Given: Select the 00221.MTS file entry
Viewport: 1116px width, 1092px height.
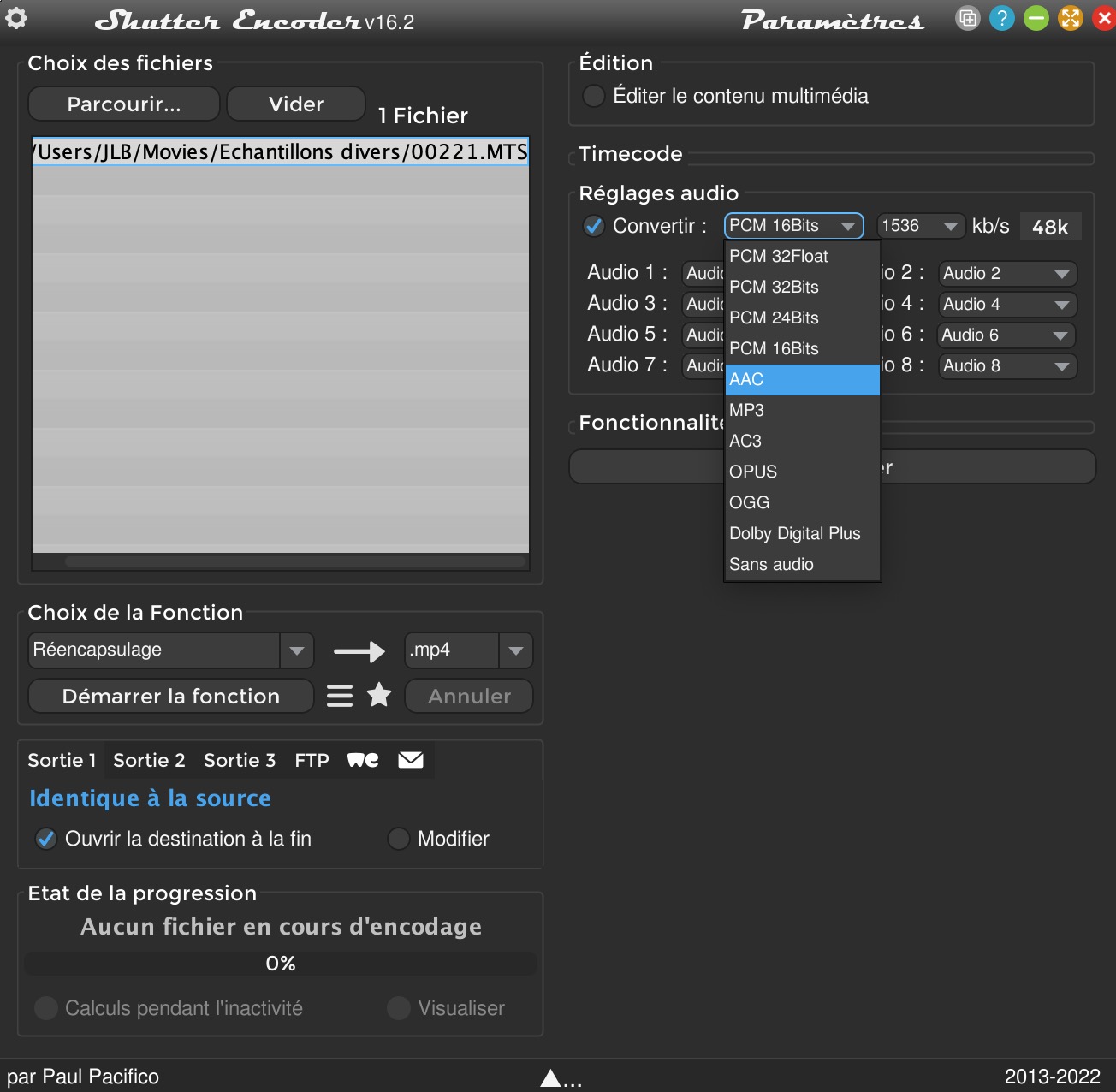Looking at the screenshot, I should point(281,151).
